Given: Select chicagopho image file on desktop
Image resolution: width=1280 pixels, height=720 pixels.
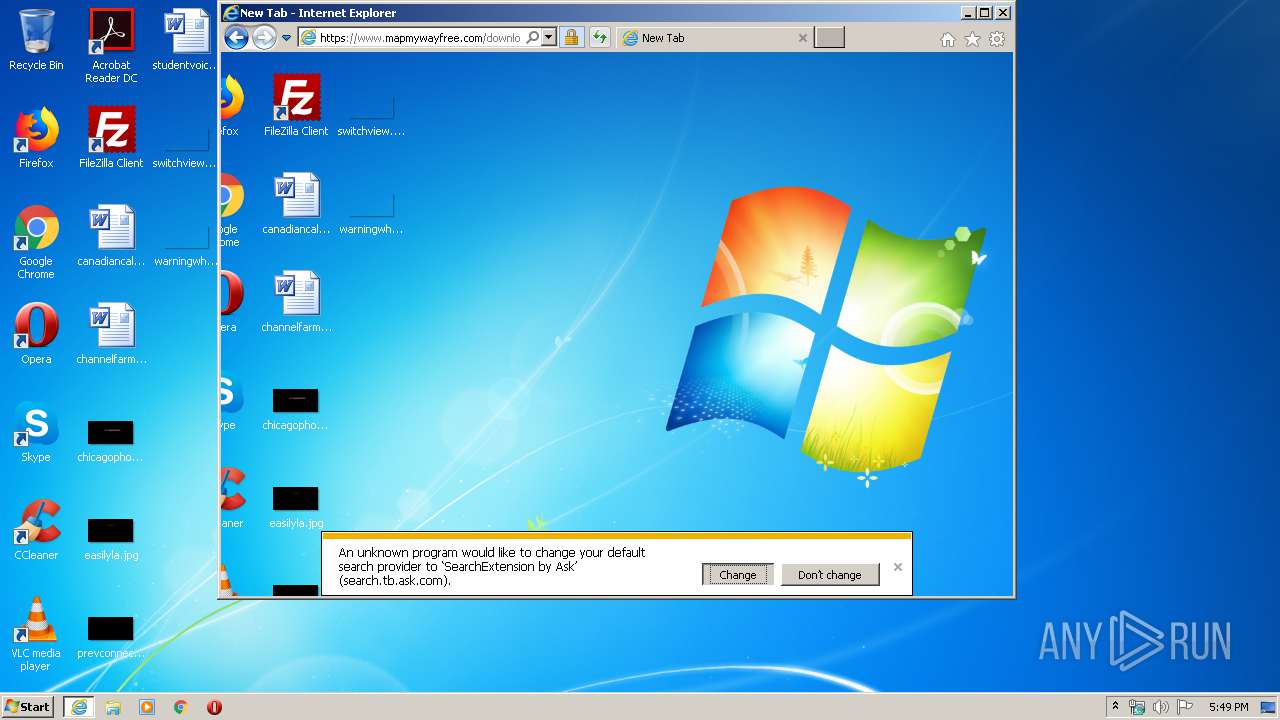Looking at the screenshot, I should pos(111,440).
